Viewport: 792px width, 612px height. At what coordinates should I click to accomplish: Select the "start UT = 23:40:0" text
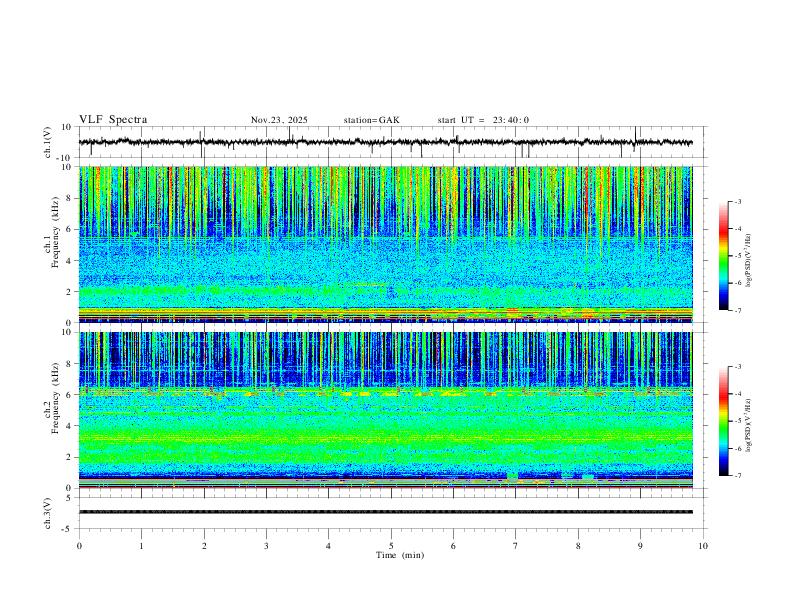click(x=483, y=120)
